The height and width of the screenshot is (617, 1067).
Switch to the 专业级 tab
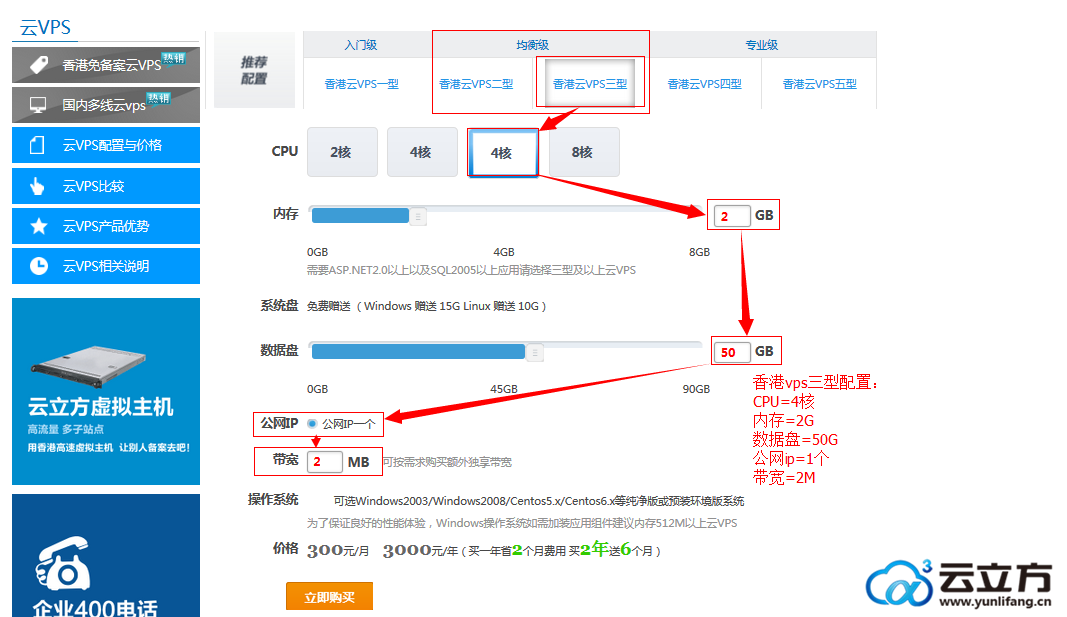pos(761,45)
